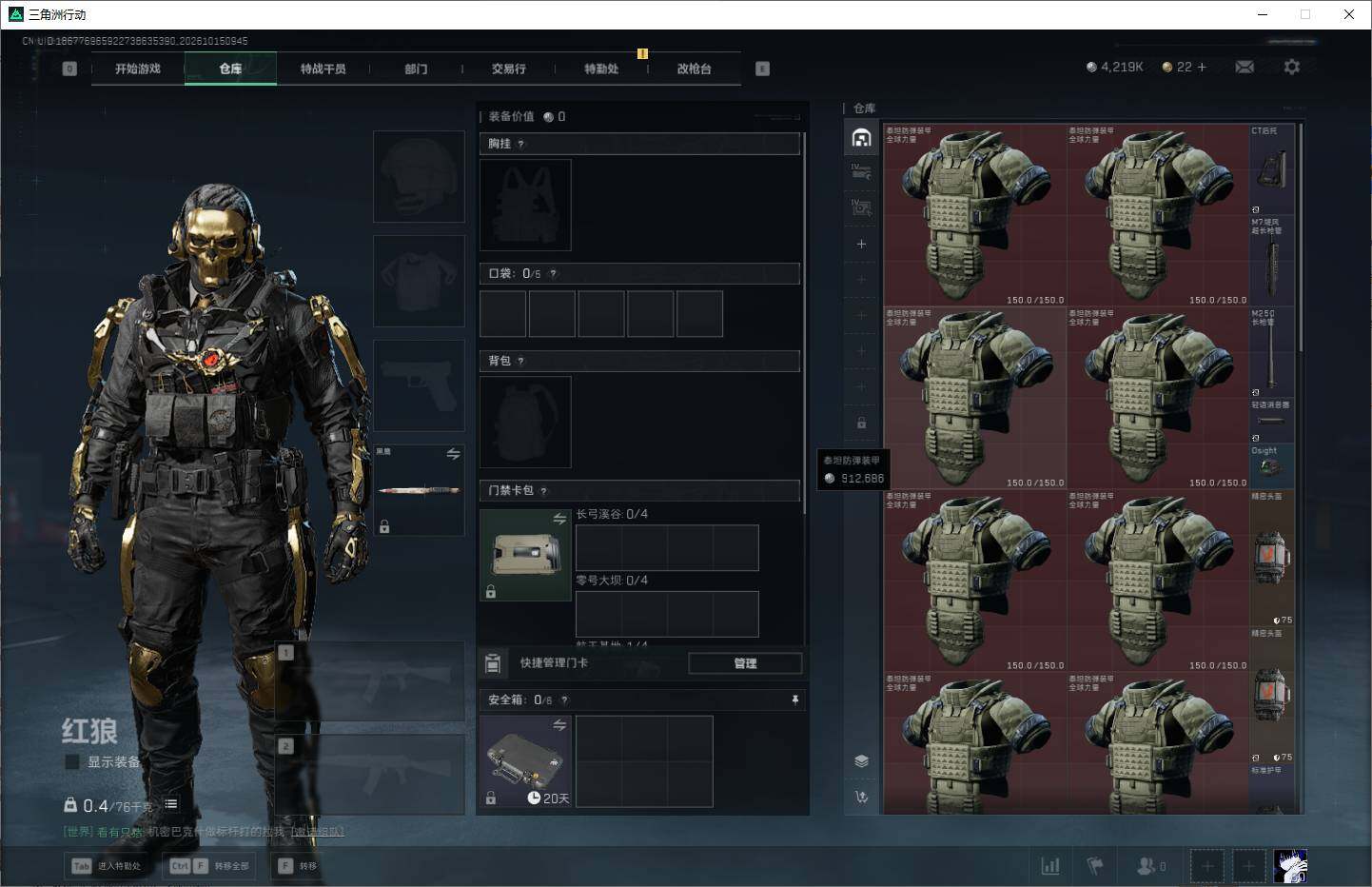This screenshot has height=887, width=1372.
Task: Click the 4,219K currency balance
Action: point(1114,67)
